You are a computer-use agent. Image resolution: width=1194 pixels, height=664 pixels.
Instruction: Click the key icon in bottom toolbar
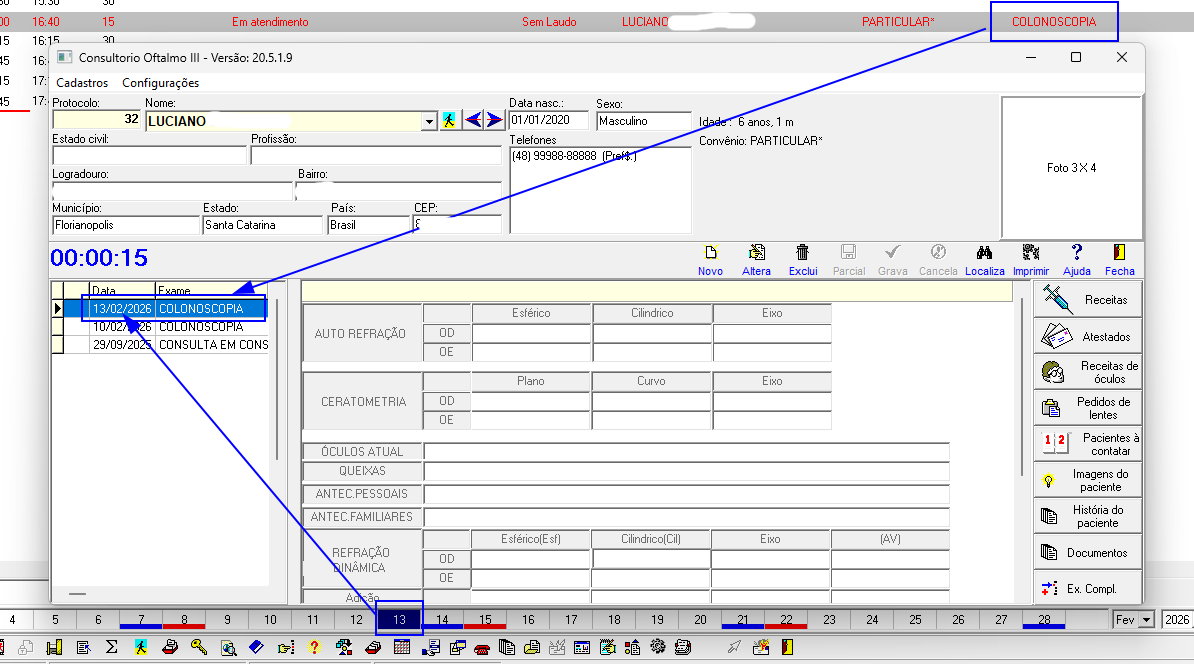click(199, 647)
